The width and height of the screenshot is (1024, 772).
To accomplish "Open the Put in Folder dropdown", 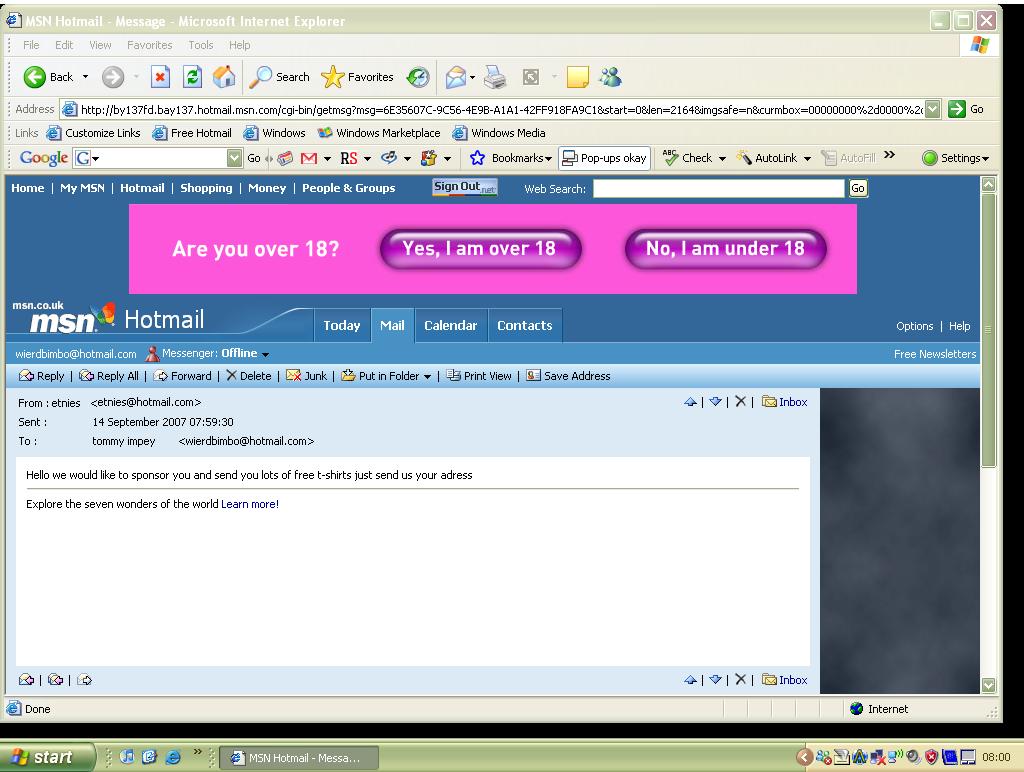I will coord(427,376).
